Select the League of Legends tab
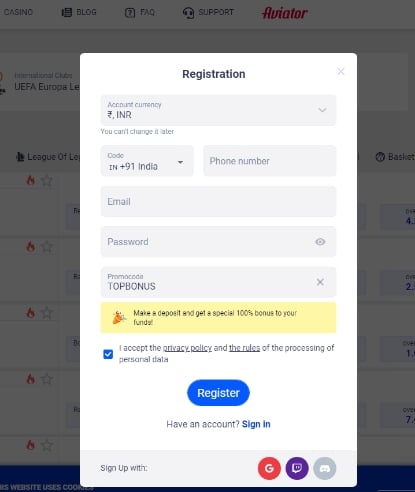 [48, 157]
